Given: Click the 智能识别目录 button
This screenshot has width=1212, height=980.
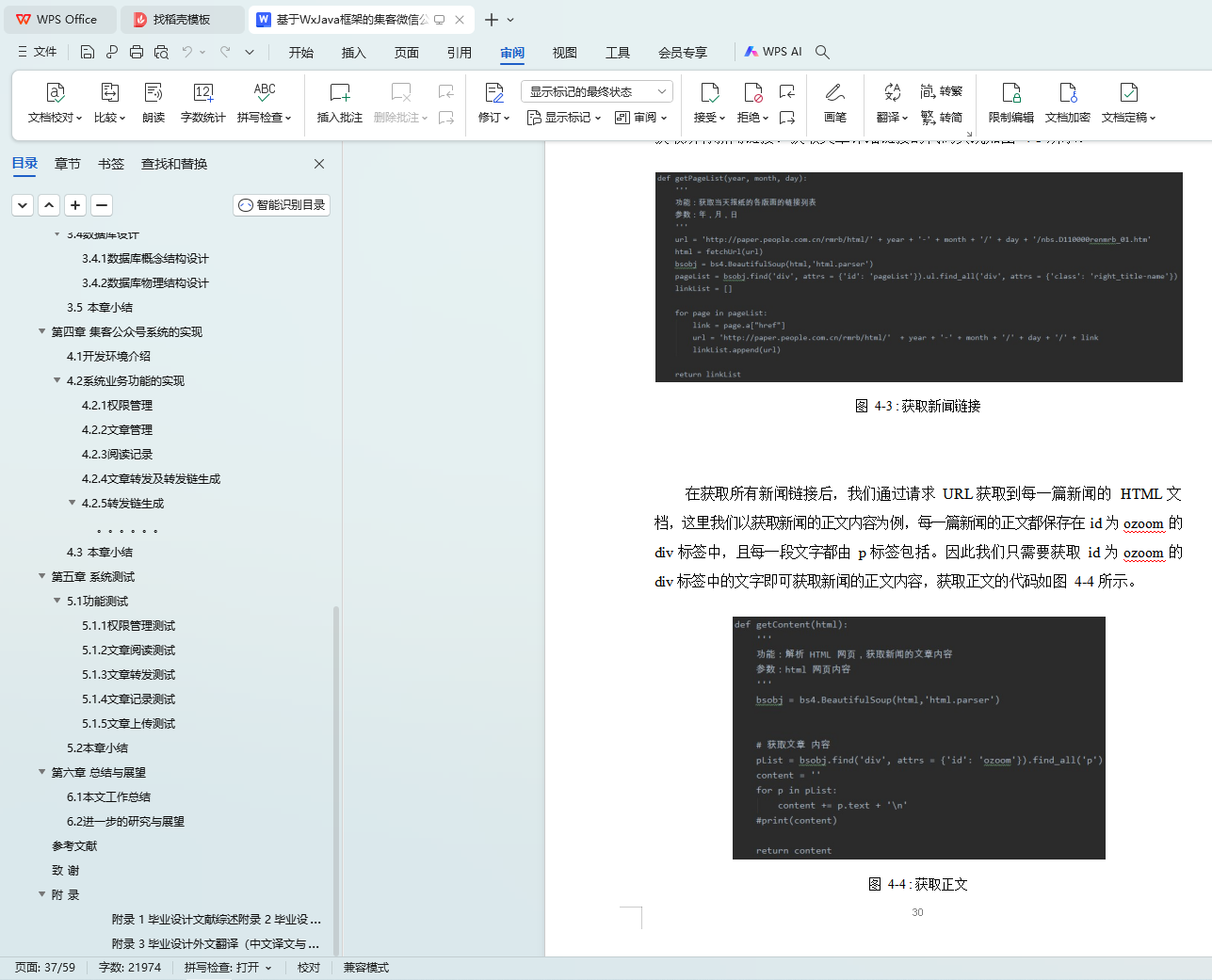Looking at the screenshot, I should [x=282, y=205].
